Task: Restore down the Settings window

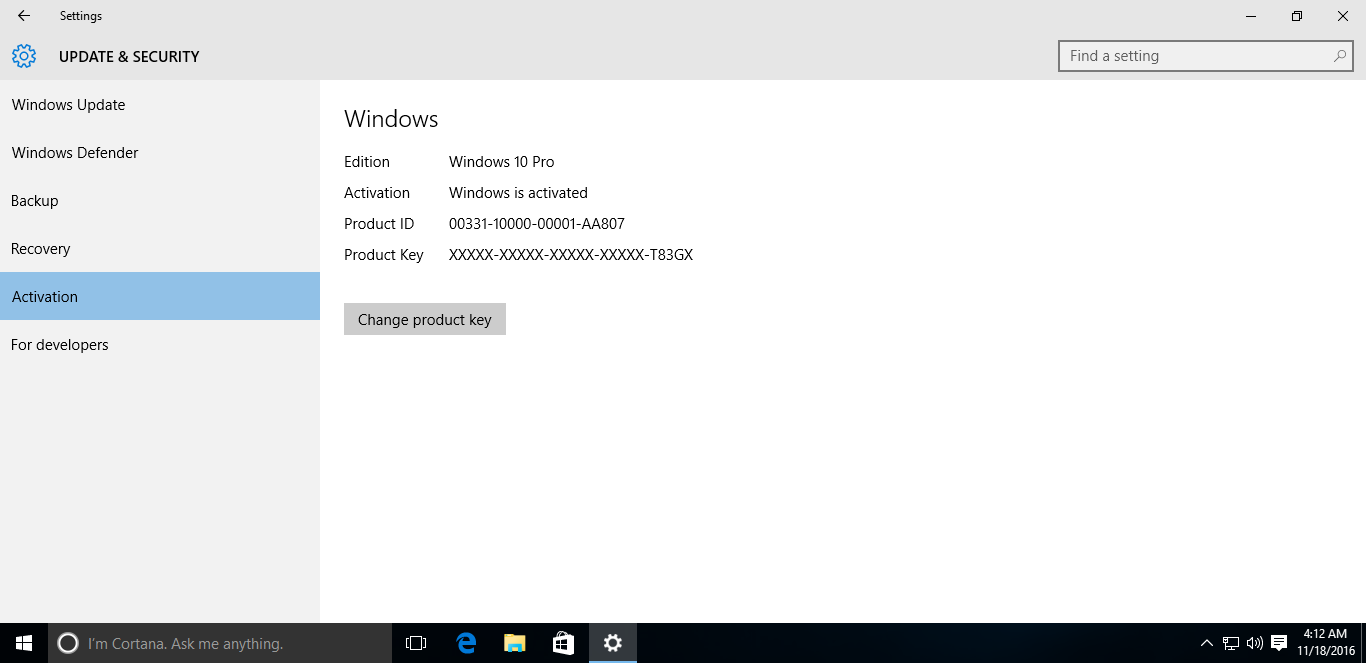Action: (x=1297, y=16)
